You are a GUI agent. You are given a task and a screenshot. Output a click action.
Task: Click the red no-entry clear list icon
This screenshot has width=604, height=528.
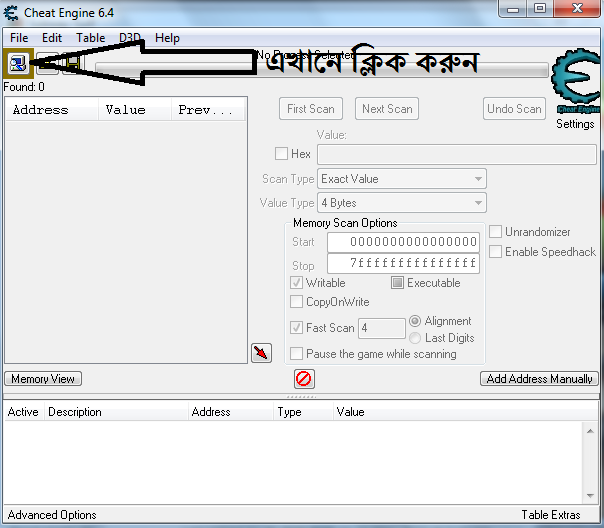click(x=304, y=379)
